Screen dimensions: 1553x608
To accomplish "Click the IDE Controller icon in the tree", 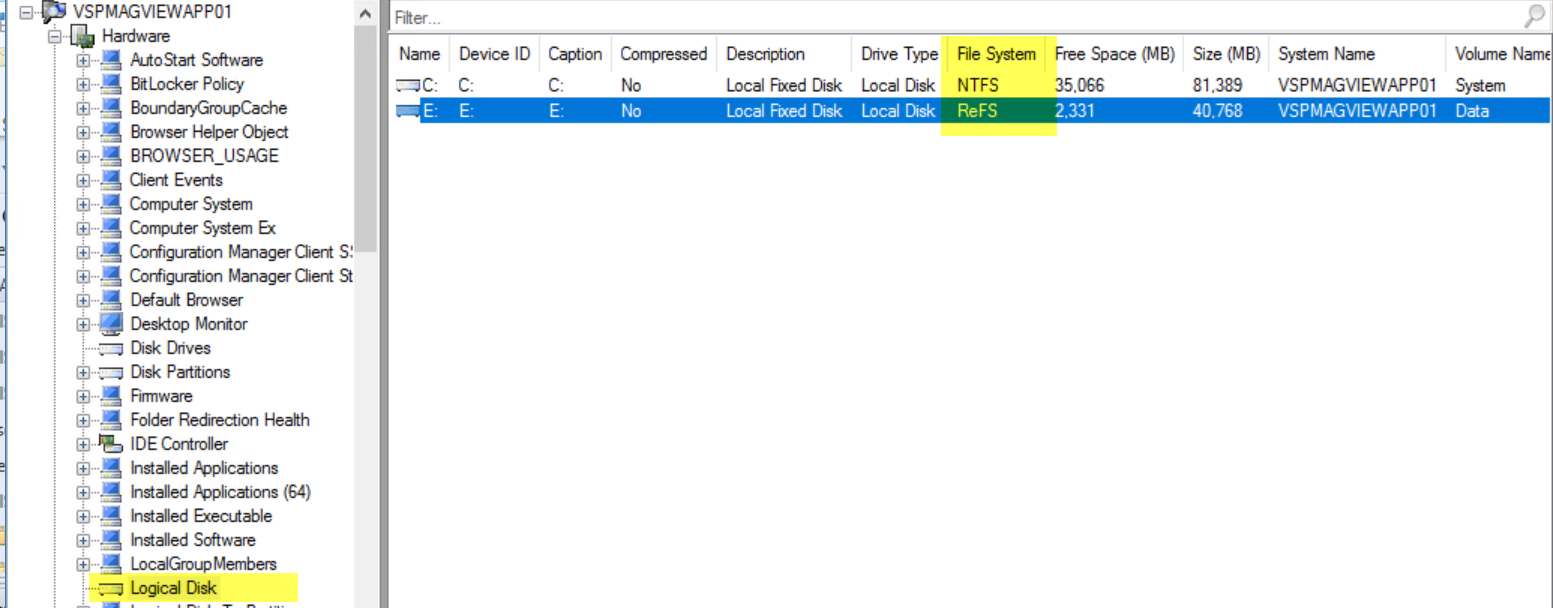I will (x=110, y=444).
